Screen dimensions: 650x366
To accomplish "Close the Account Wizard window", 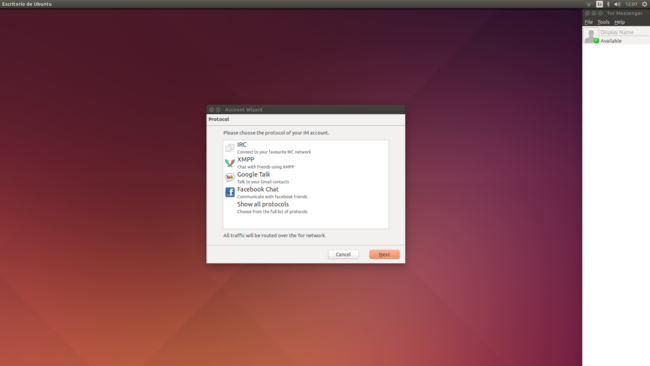I will (x=211, y=109).
